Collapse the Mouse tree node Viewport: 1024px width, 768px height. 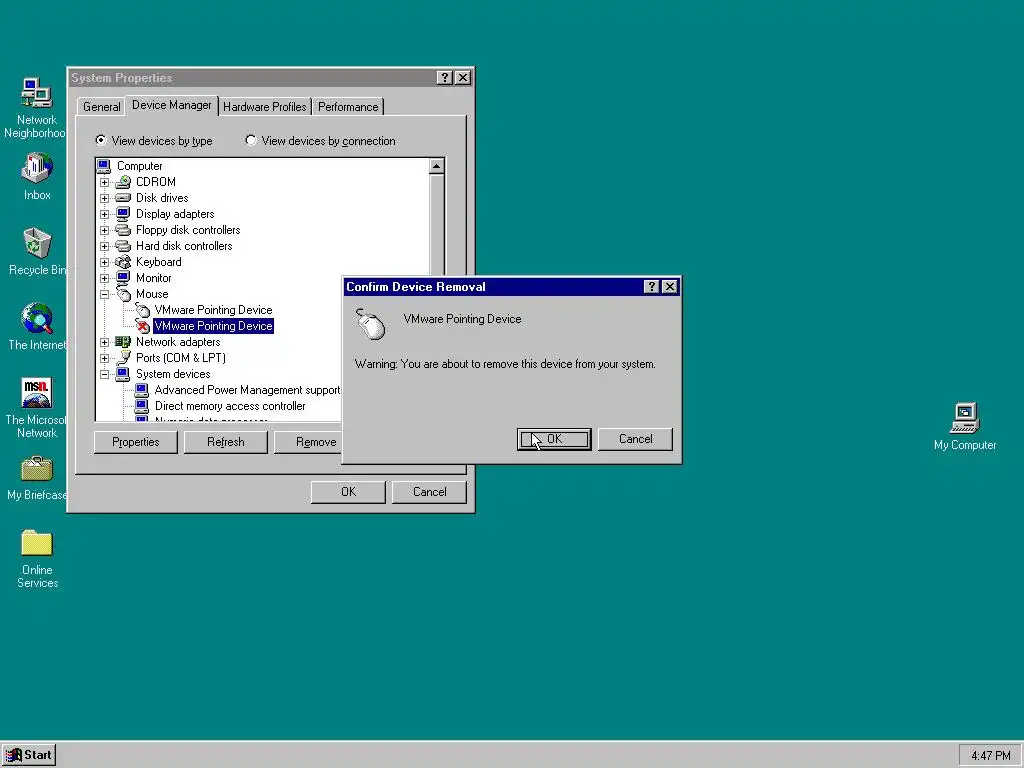[104, 294]
